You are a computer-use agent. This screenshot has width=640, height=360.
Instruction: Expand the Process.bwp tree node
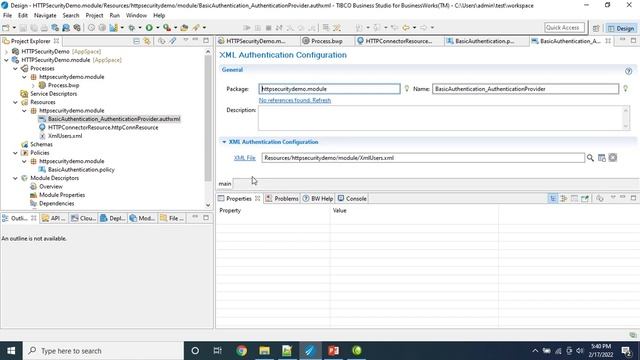33,85
